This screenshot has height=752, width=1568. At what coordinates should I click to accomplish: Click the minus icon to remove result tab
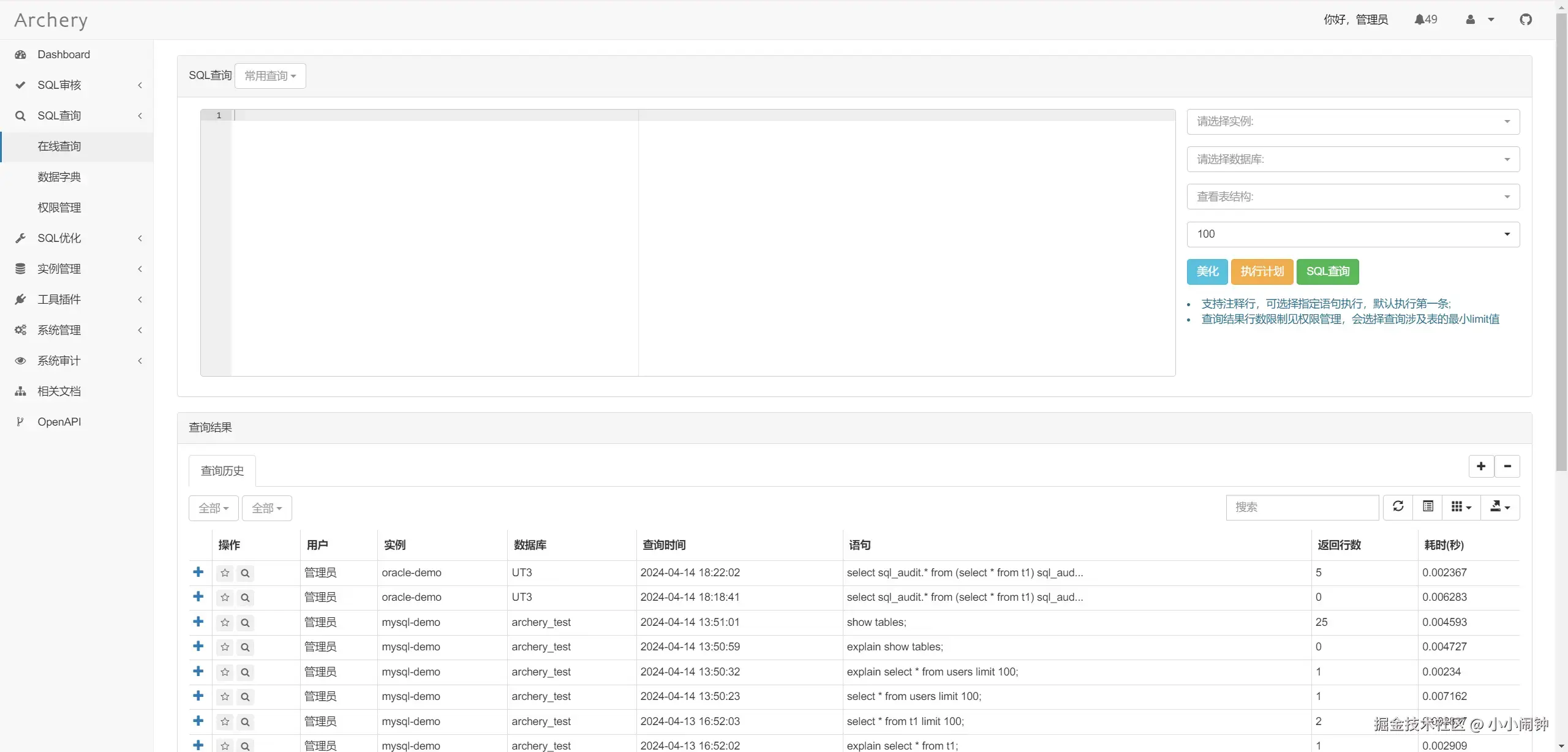coord(1507,466)
